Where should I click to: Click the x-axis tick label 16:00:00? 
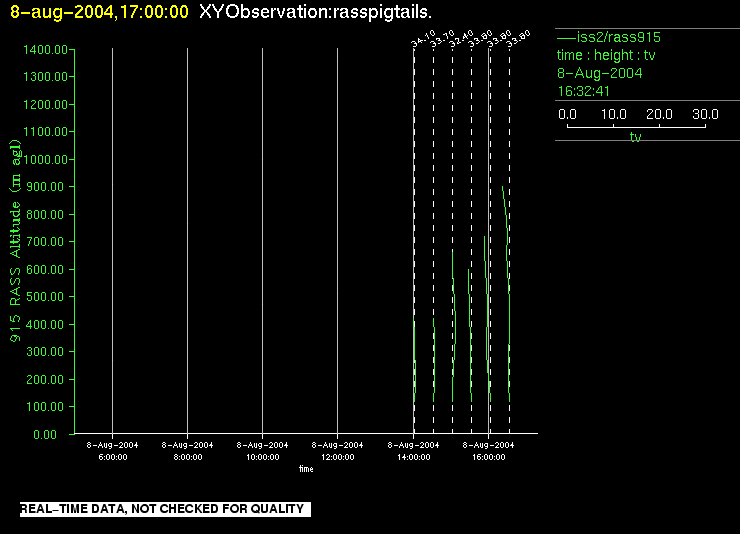pyautogui.click(x=488, y=457)
